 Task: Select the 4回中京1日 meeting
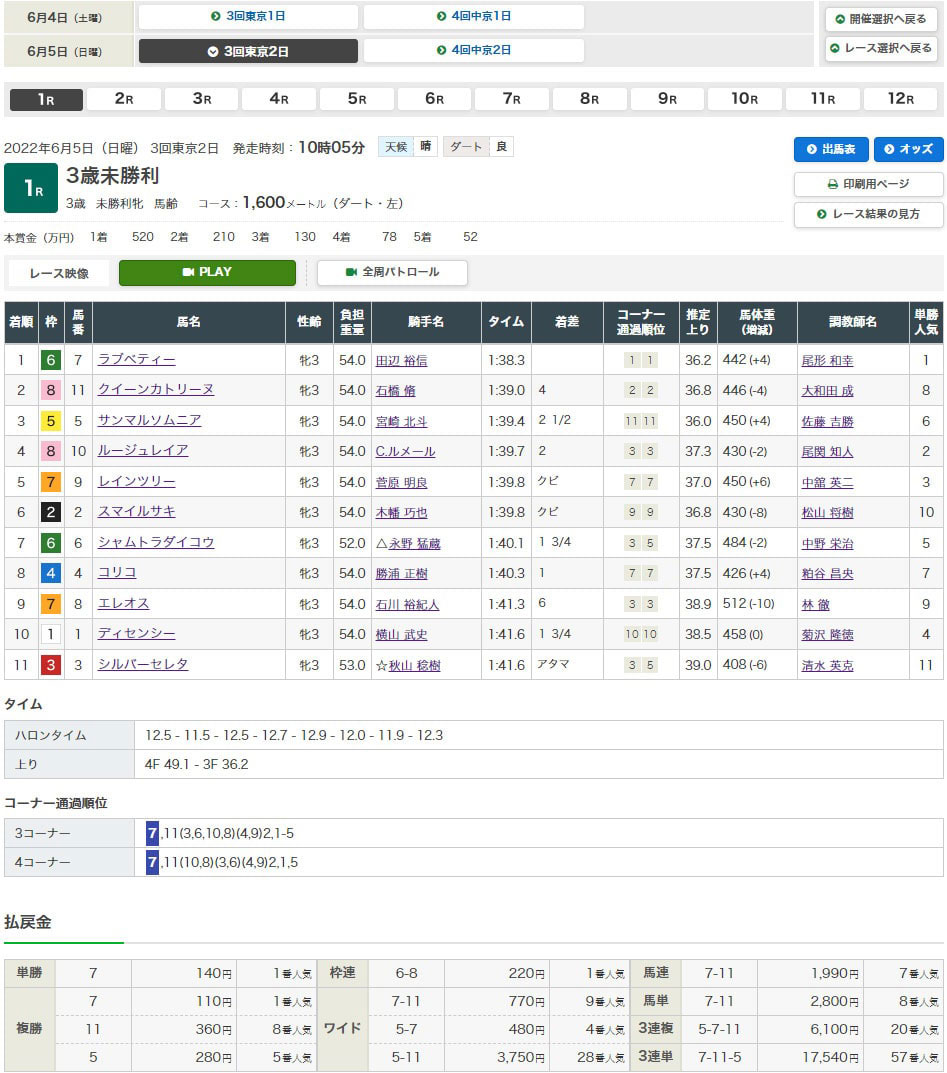pyautogui.click(x=474, y=17)
